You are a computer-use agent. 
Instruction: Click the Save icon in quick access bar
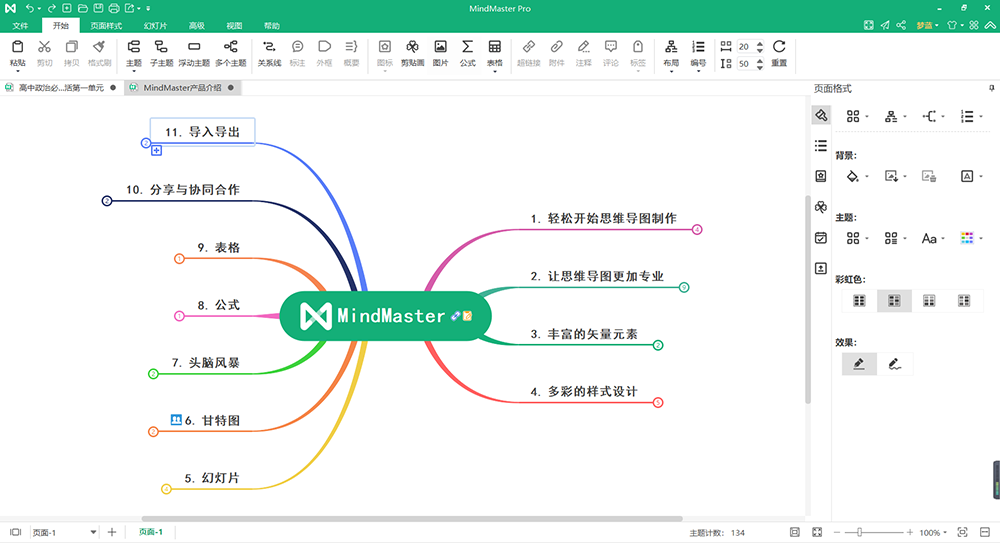pos(98,8)
